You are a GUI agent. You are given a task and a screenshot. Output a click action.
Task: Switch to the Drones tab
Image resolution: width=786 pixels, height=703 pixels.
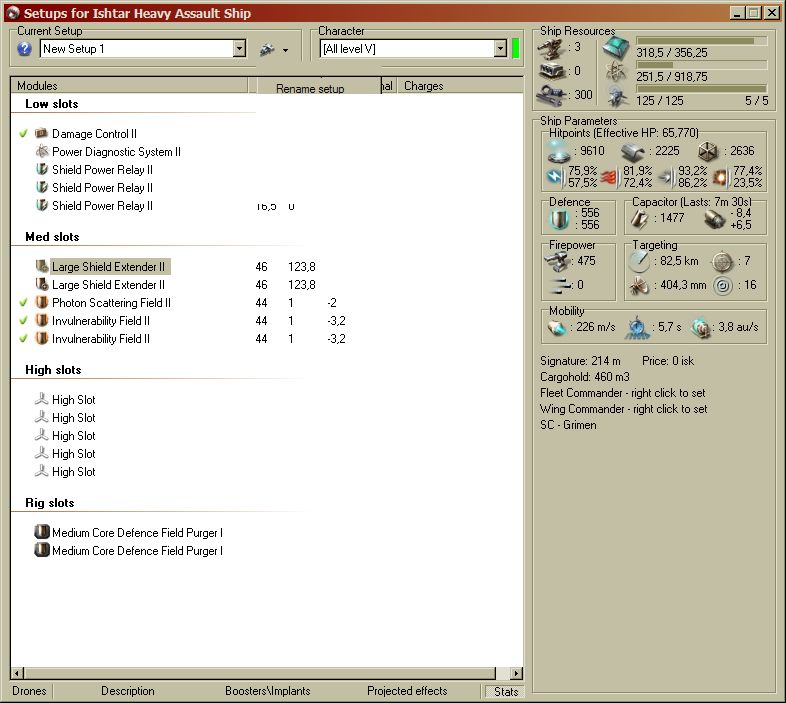pyautogui.click(x=29, y=691)
